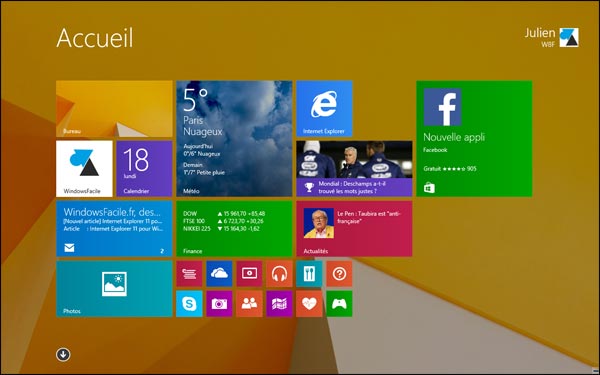600x375 pixels.
Task: Click the Julien account picture
Action: pos(569,38)
